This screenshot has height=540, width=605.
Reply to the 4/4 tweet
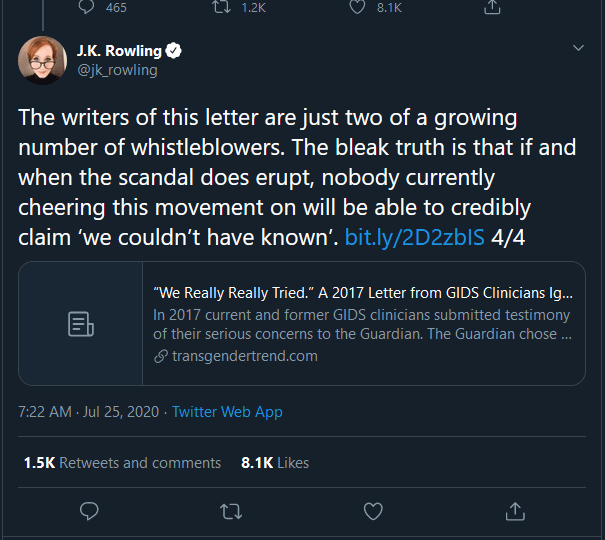[x=89, y=511]
